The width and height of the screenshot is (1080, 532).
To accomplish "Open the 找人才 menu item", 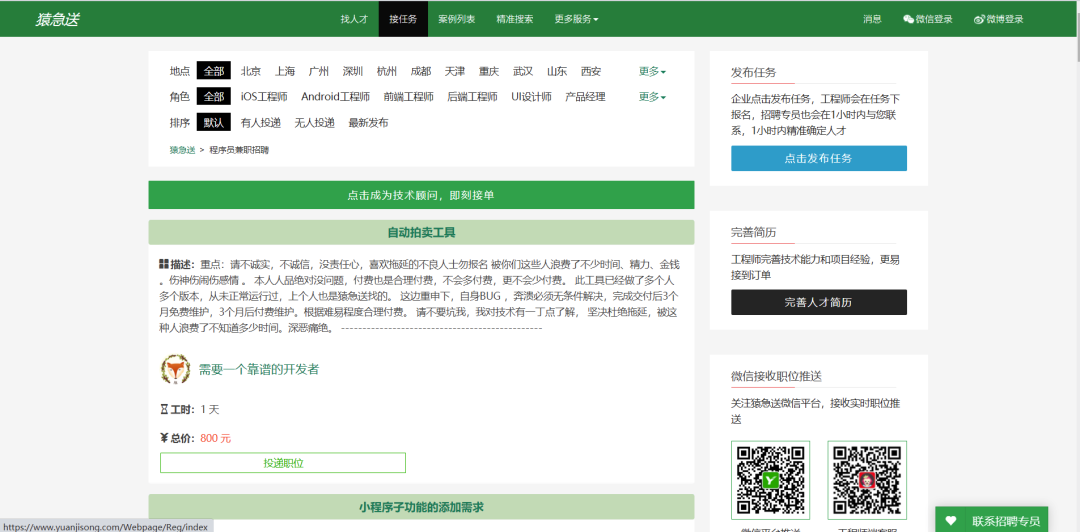I will tap(354, 19).
